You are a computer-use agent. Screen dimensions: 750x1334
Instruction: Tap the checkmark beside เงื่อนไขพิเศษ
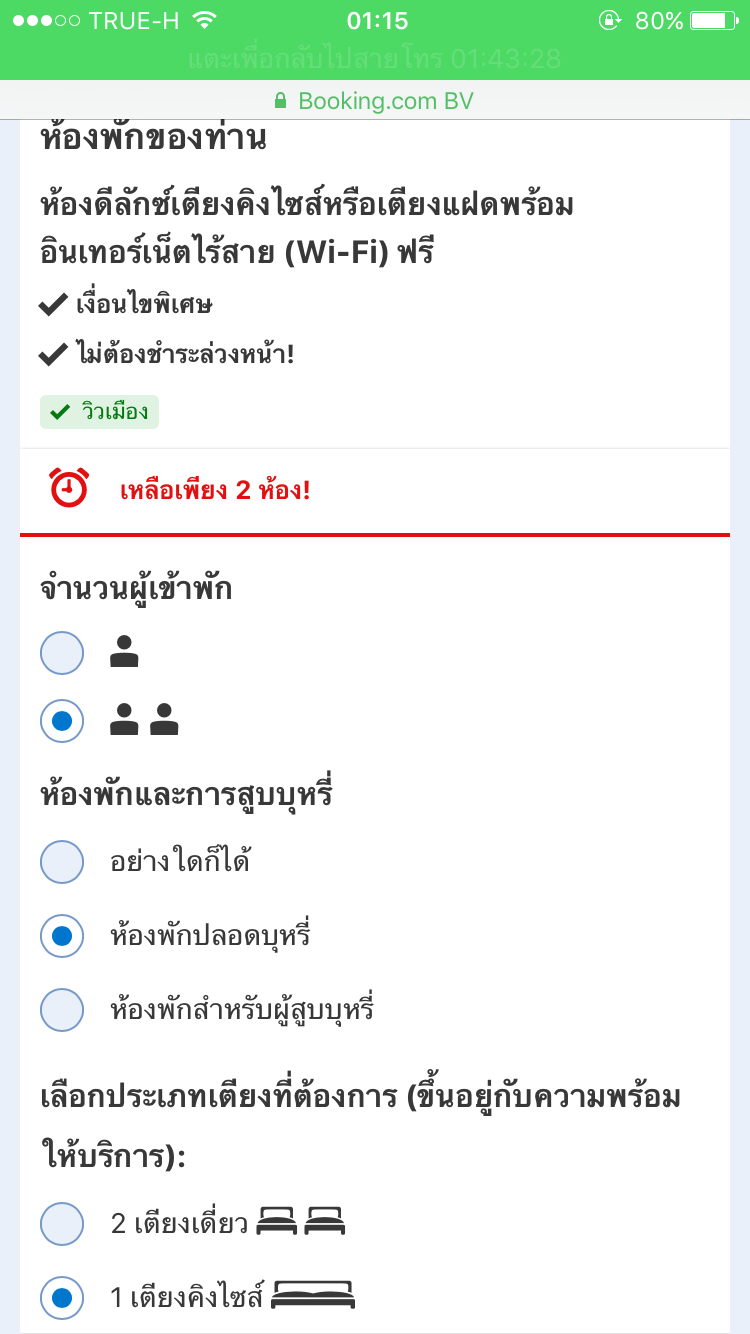(53, 304)
